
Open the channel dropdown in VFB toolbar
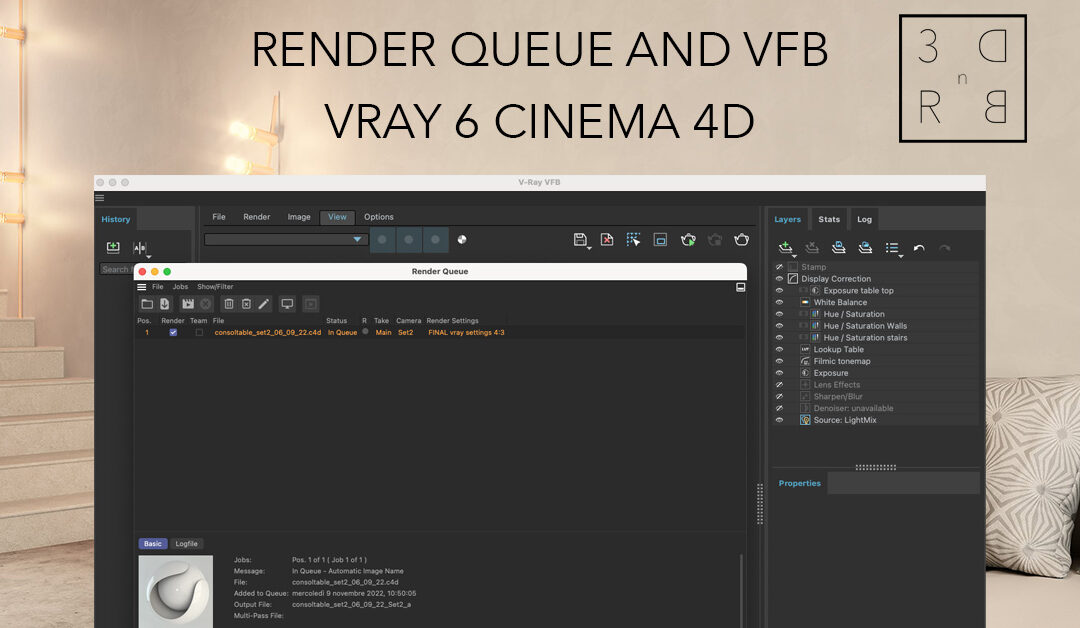click(286, 240)
